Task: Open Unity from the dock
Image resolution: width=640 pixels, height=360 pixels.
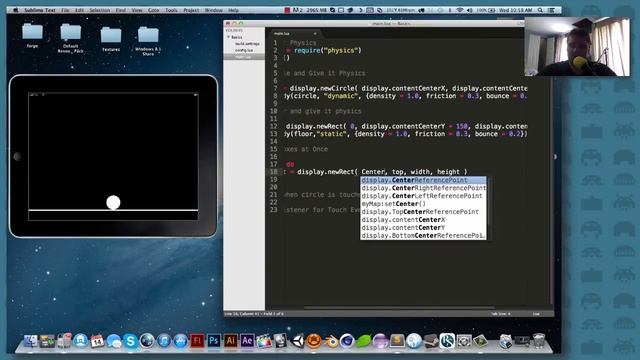Action: pyautogui.click(x=298, y=341)
